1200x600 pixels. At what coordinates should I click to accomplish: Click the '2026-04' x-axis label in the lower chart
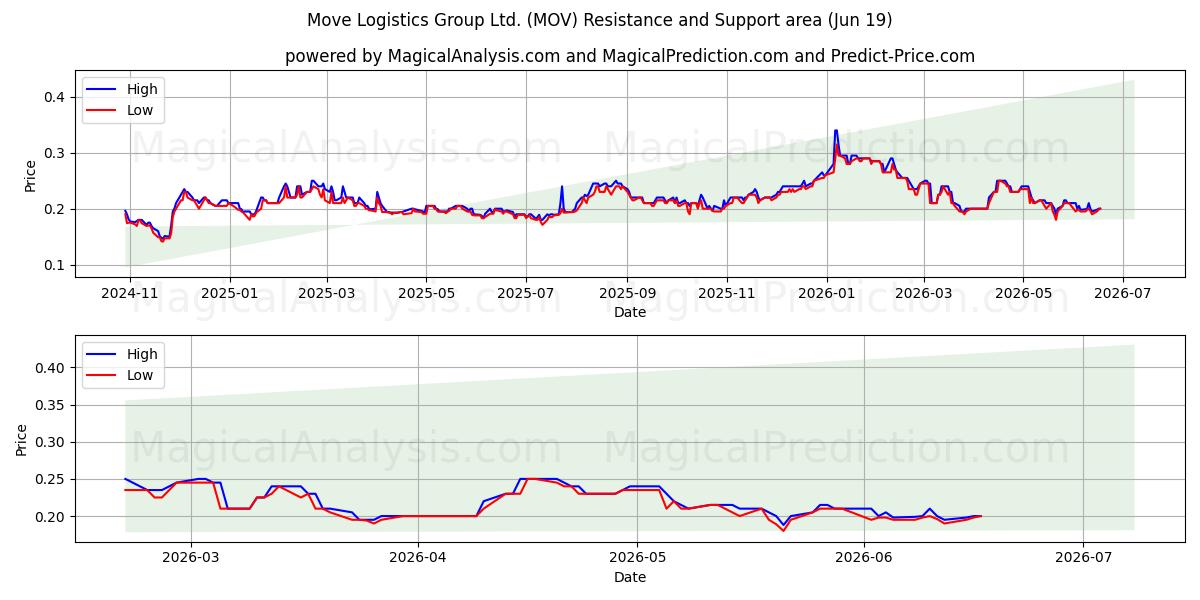click(x=417, y=560)
